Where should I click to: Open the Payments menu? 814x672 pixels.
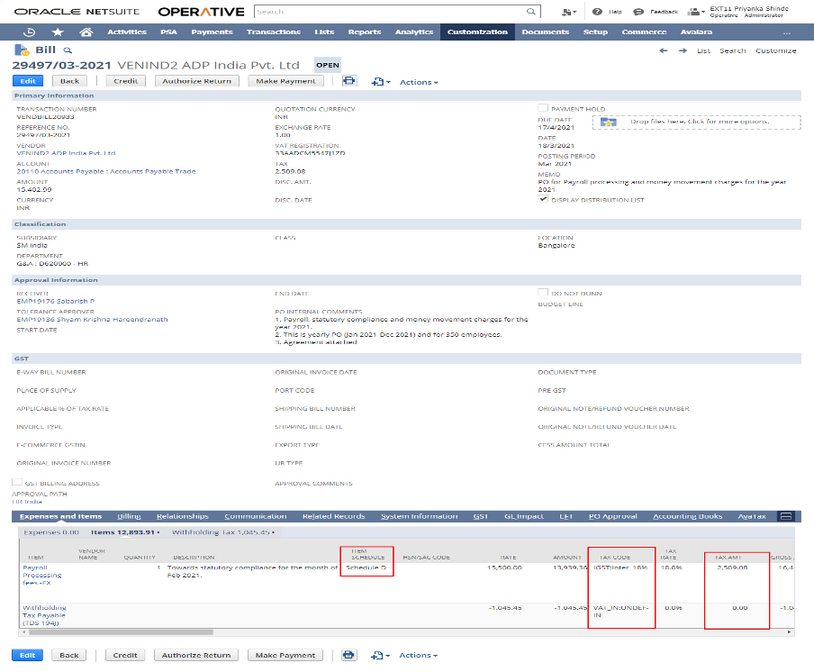pyautogui.click(x=212, y=32)
